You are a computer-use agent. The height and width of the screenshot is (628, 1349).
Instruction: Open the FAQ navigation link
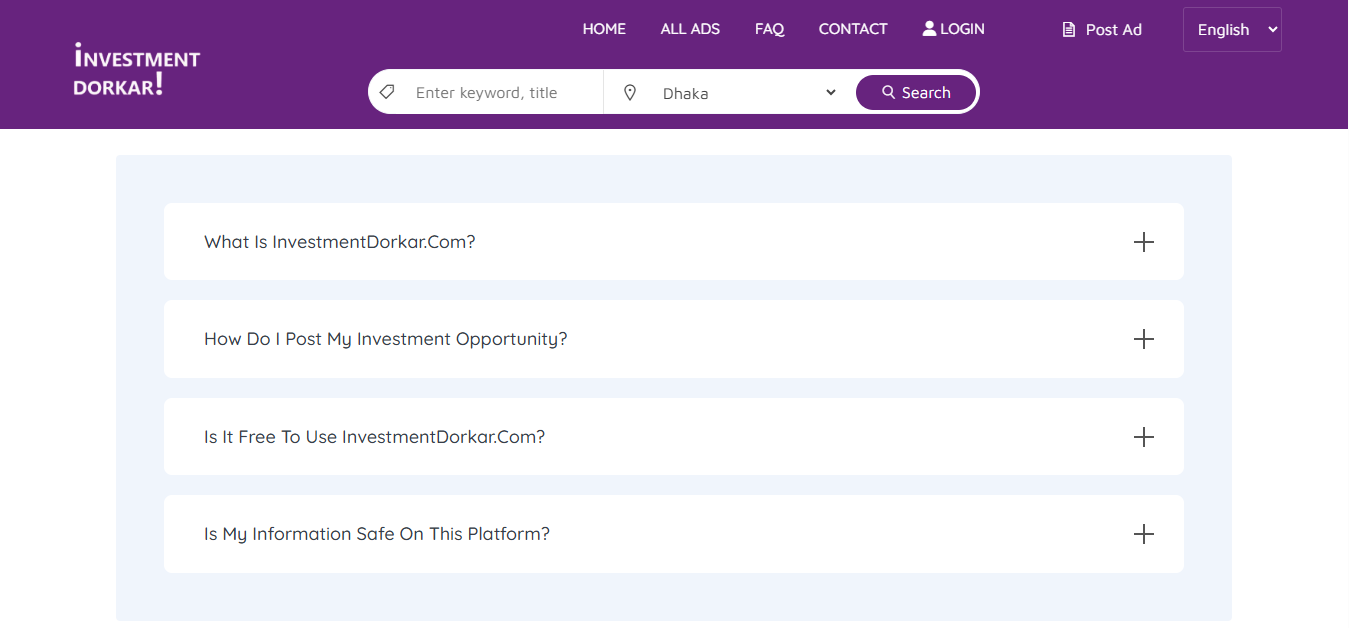[769, 29]
